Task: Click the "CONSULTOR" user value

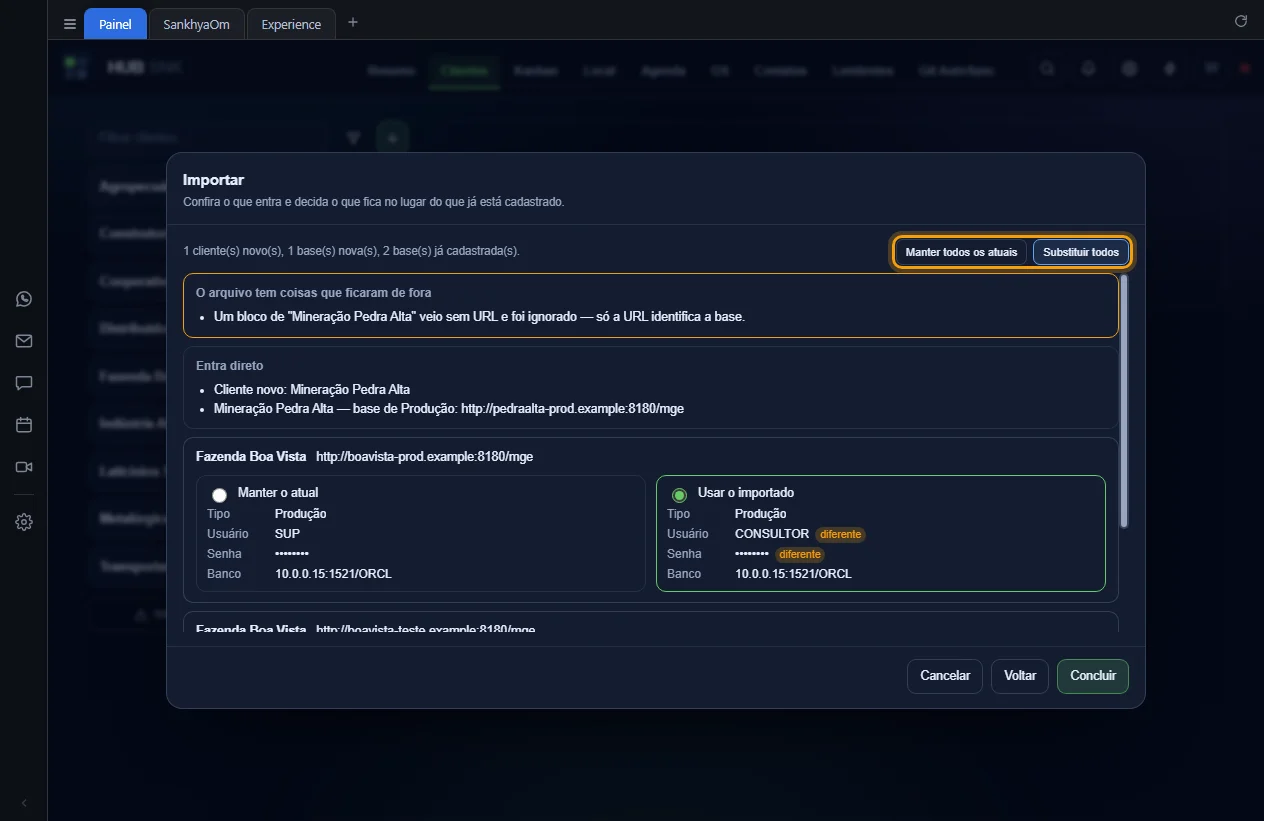Action: click(x=772, y=534)
